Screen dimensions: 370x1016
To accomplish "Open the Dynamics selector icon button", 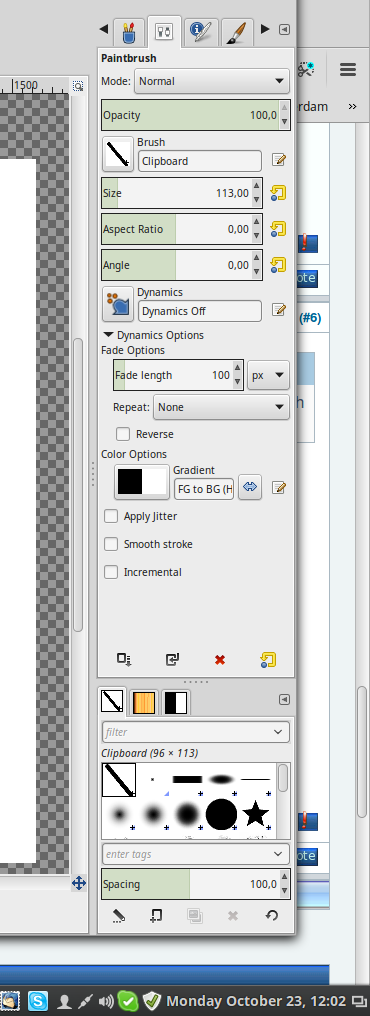I will (118, 304).
